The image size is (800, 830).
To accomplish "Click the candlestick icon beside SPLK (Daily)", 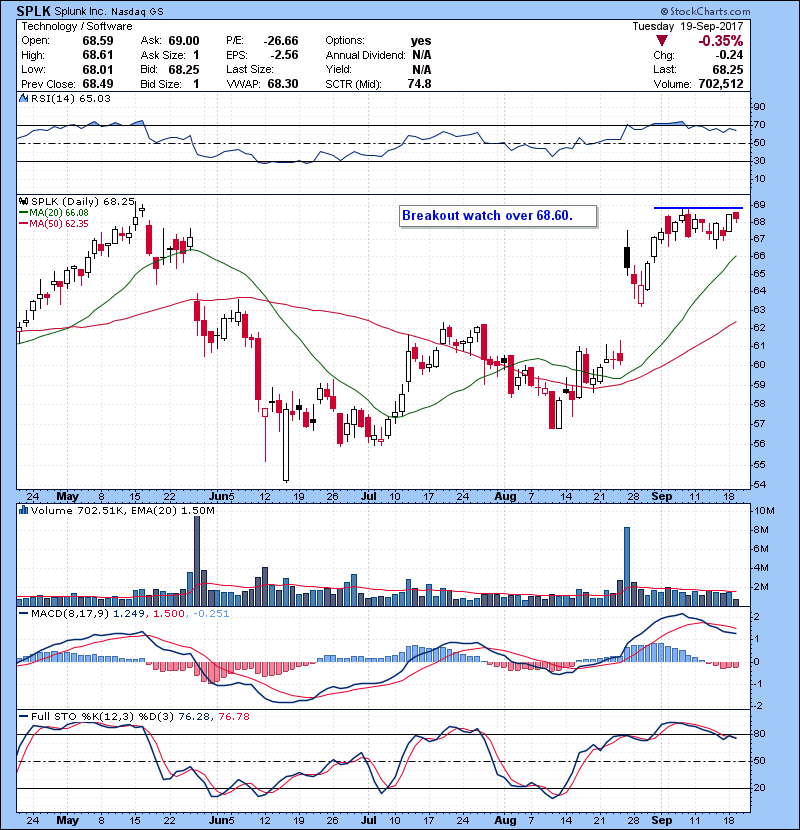I will click(x=23, y=201).
